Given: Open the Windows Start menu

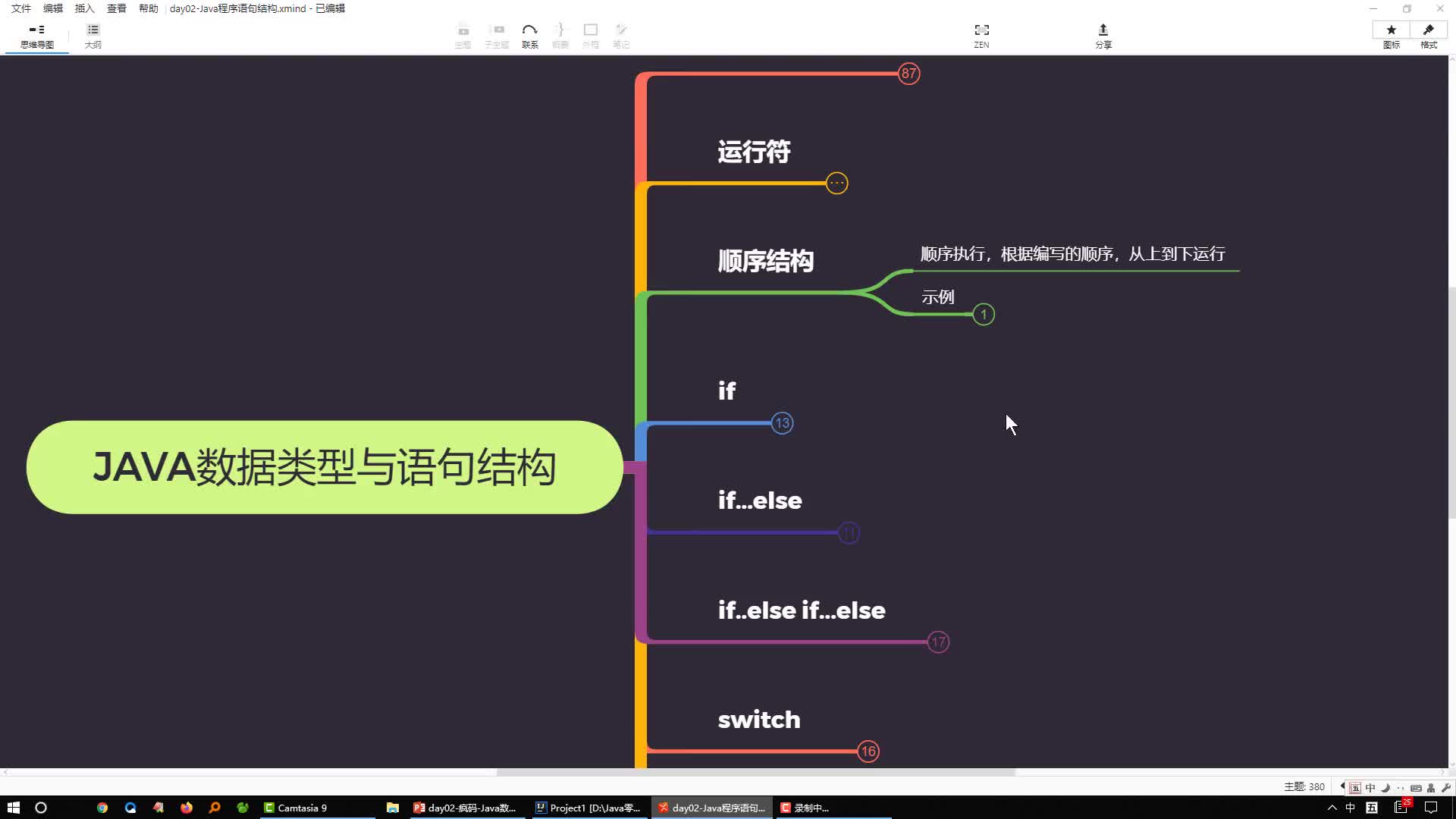Looking at the screenshot, I should coord(14,808).
